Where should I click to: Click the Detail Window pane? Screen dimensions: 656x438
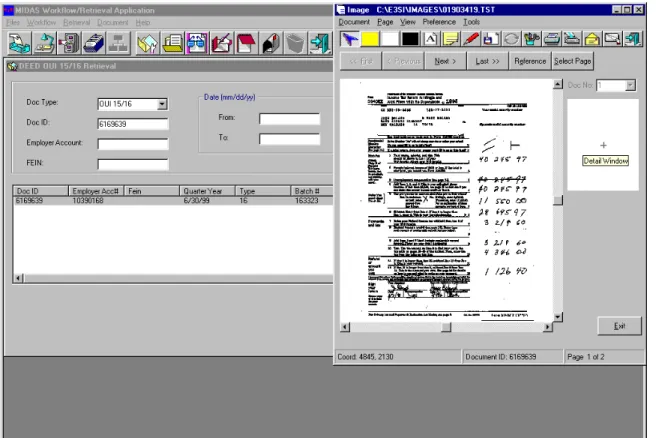tap(603, 145)
